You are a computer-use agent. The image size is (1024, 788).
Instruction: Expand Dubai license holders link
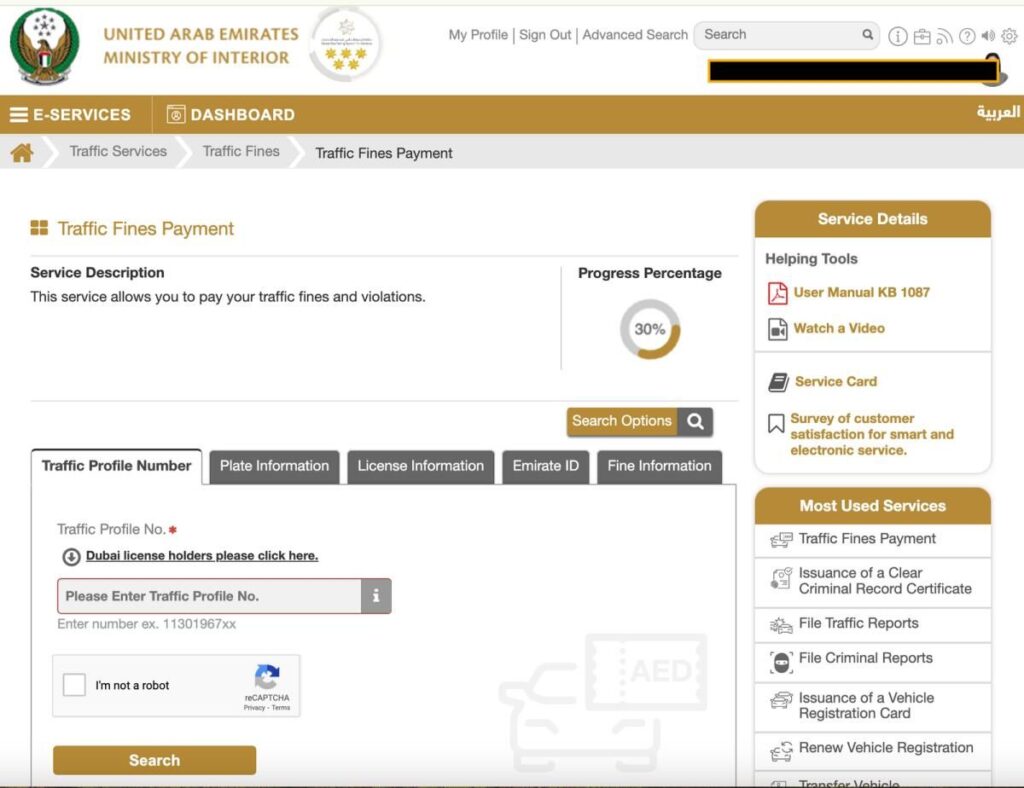tap(201, 556)
